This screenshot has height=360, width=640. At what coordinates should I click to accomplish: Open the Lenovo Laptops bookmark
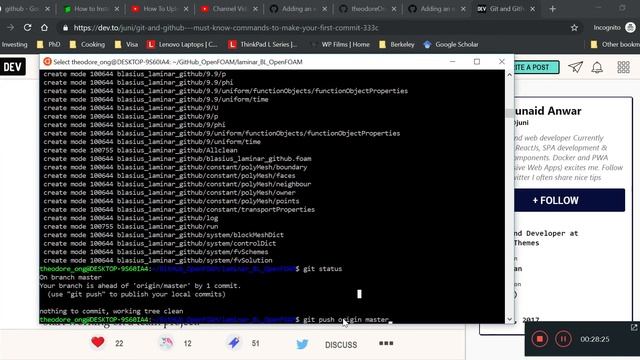click(x=182, y=44)
